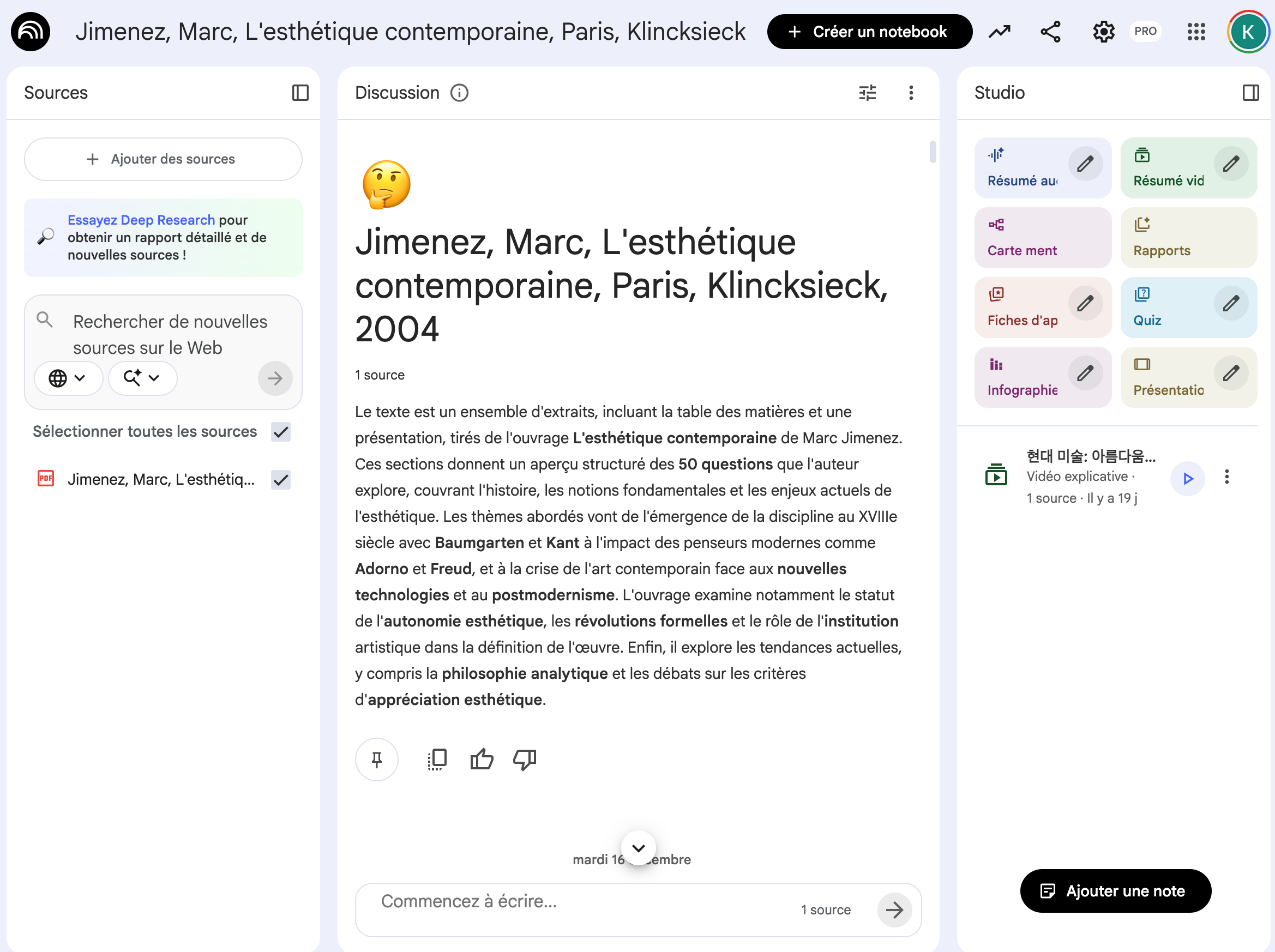Open the Essayez Deep Research link
Screen dimensions: 1275x952
pos(141,220)
